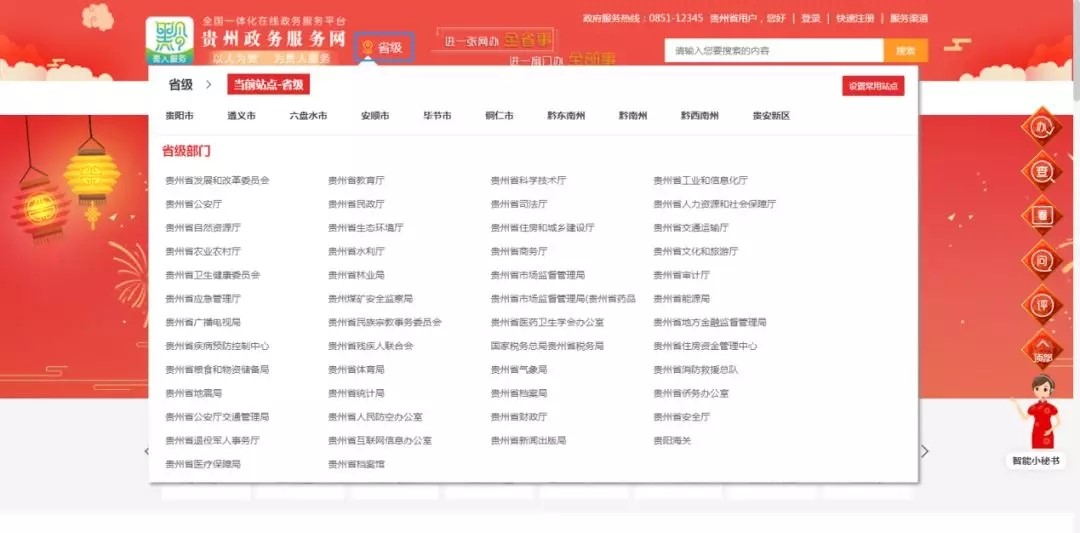Open 贵州省司法厅 link
This screenshot has height=533, width=1080.
click(519, 204)
